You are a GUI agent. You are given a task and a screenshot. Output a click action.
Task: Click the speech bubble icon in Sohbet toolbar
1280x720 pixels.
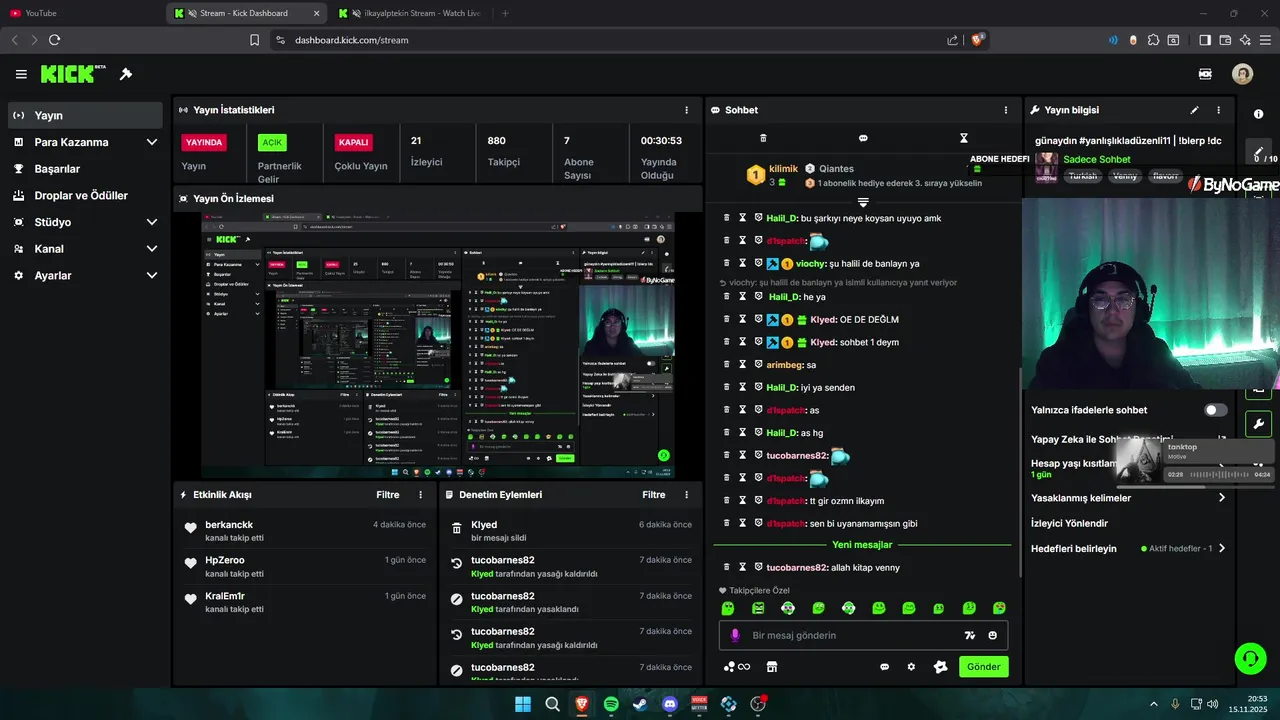pos(863,138)
